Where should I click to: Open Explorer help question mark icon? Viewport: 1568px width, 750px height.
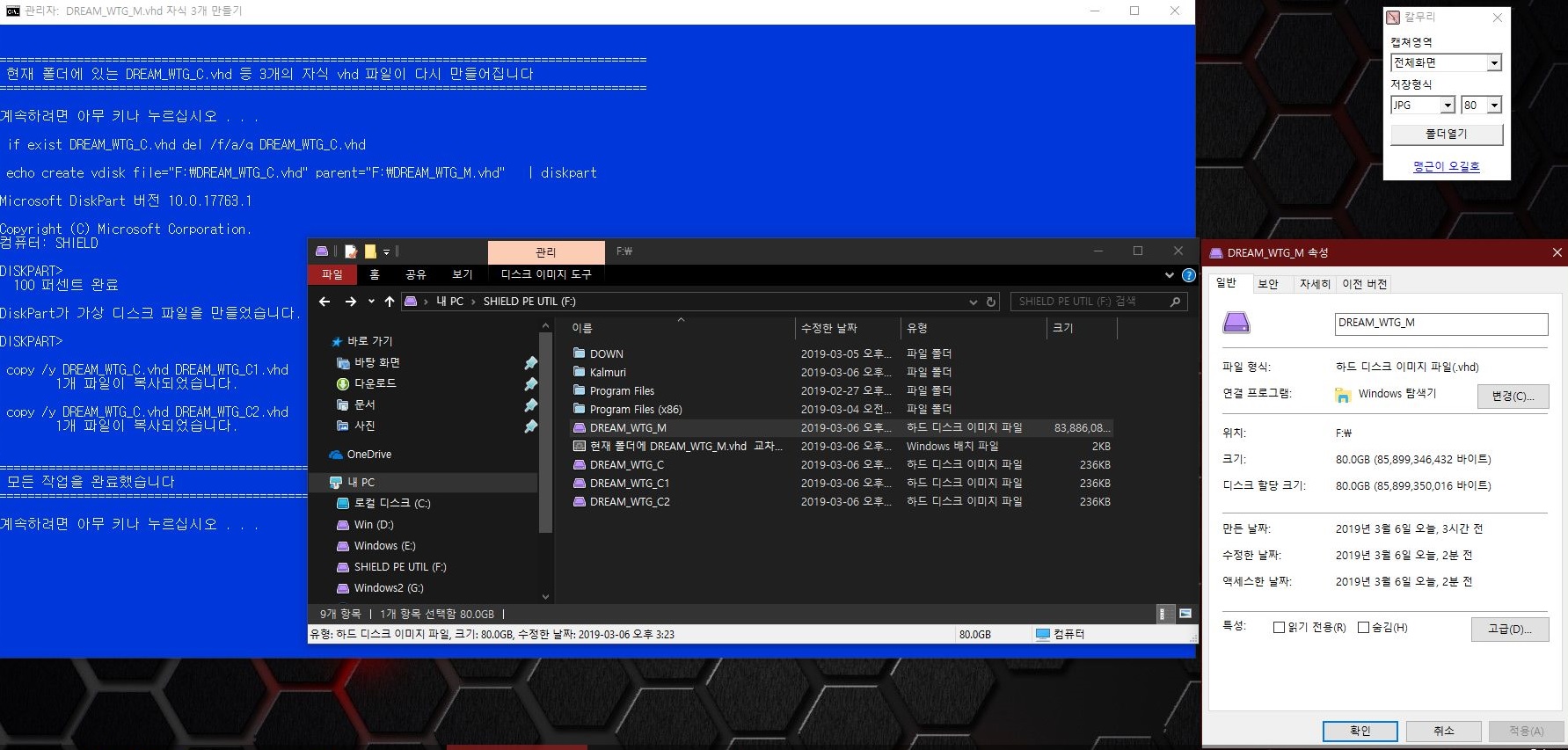click(x=1189, y=275)
